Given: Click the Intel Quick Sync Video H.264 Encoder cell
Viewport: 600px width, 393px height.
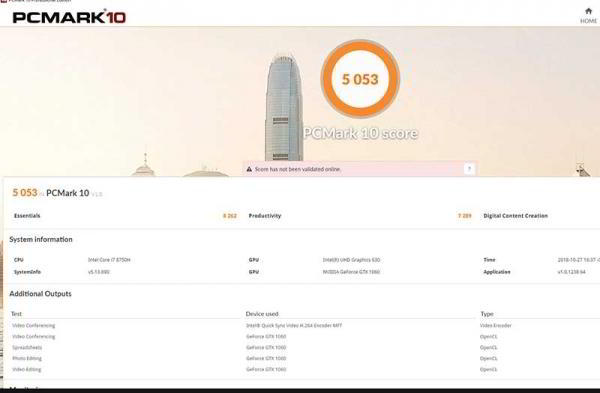Looking at the screenshot, I should 294,326.
